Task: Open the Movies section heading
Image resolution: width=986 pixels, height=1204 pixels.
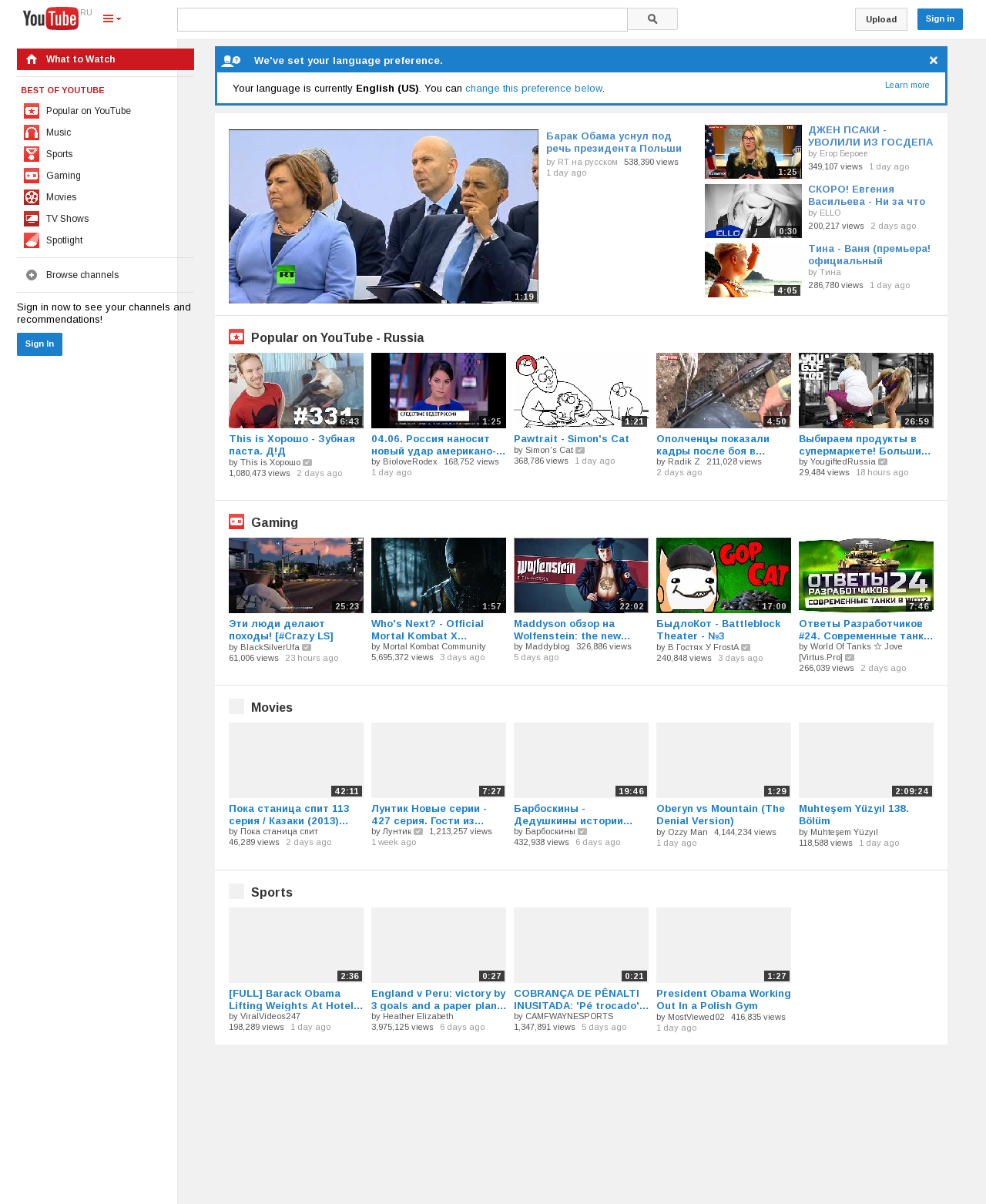Action: 272,708
